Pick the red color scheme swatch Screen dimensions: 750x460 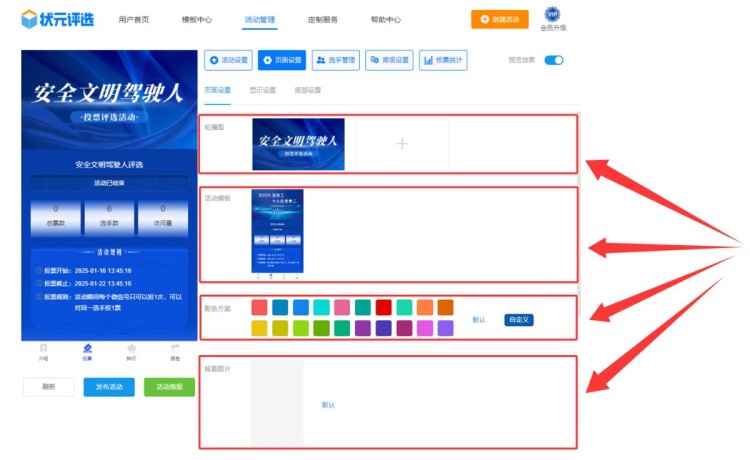click(383, 307)
